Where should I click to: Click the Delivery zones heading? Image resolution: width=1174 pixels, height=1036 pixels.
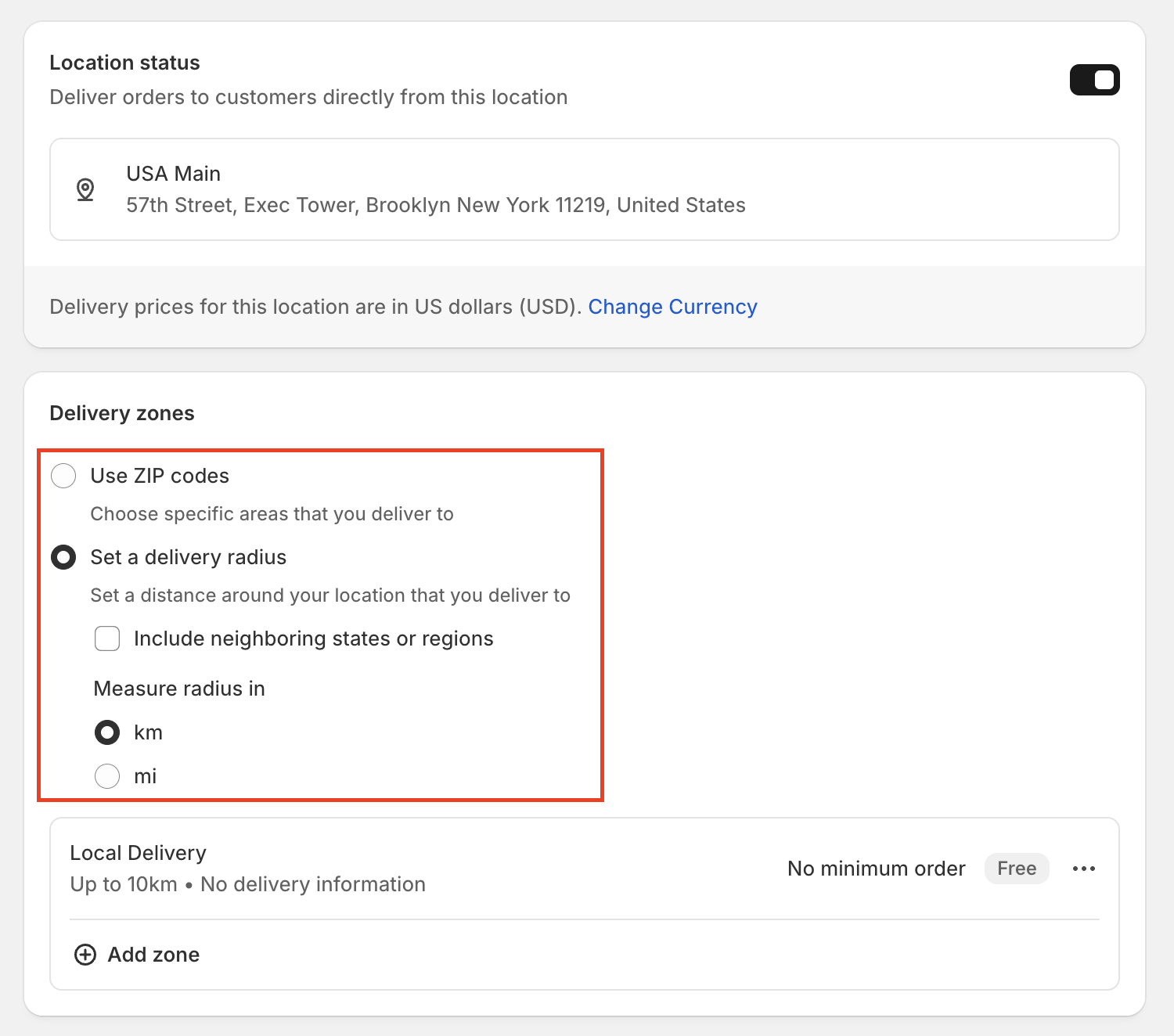[x=122, y=413]
